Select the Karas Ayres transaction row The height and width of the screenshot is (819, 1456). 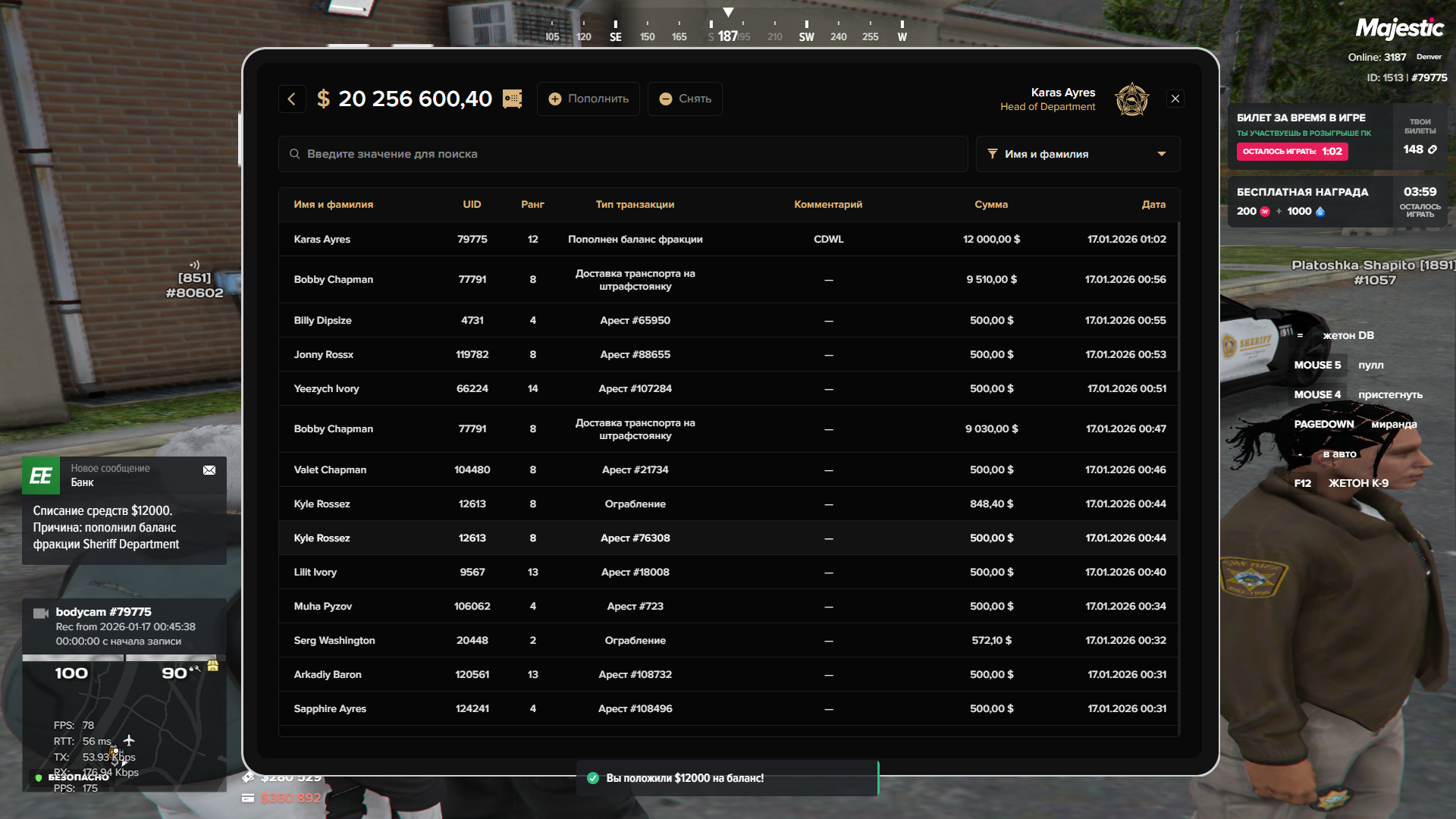pos(728,239)
